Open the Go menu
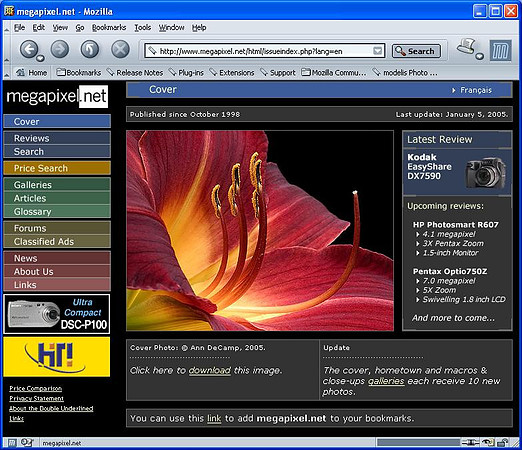522x450 pixels. click(x=80, y=27)
